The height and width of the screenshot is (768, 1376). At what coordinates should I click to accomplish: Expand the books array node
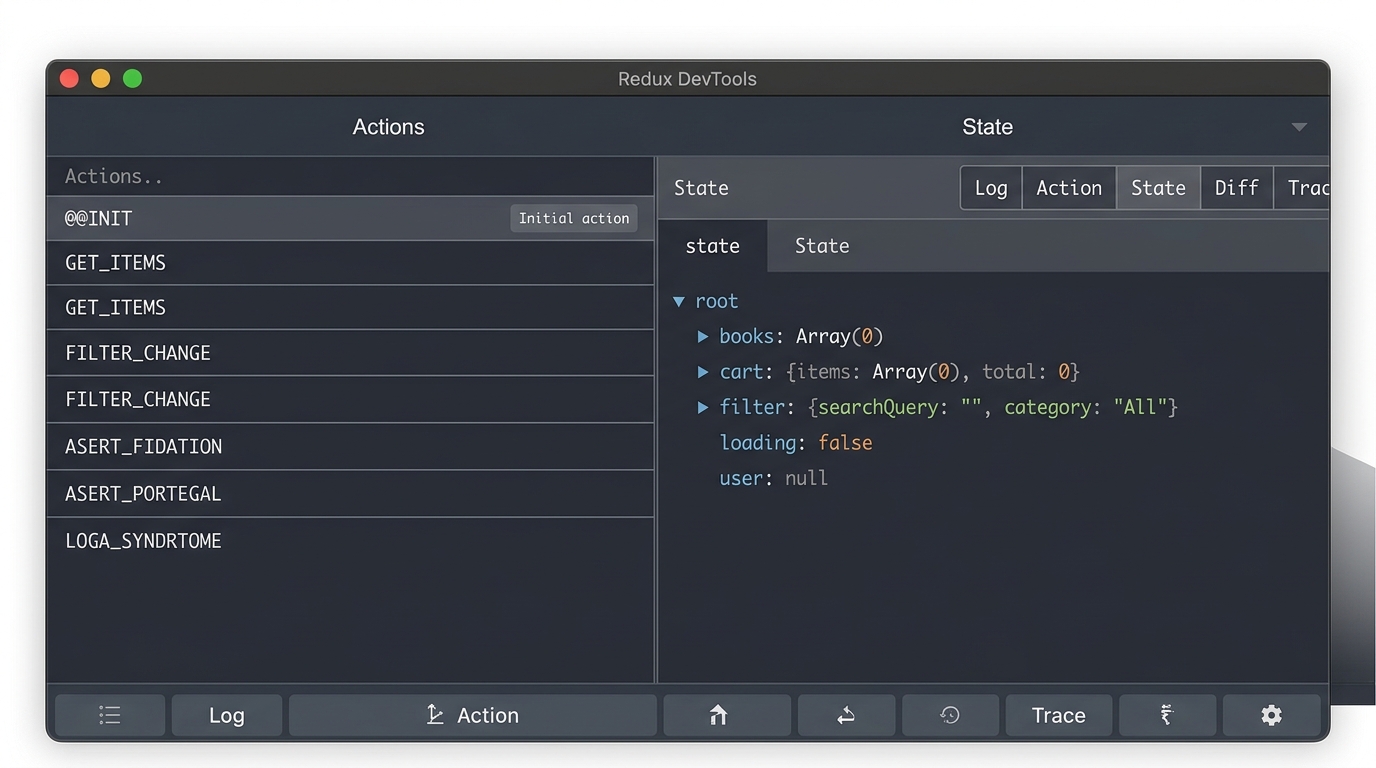click(703, 336)
